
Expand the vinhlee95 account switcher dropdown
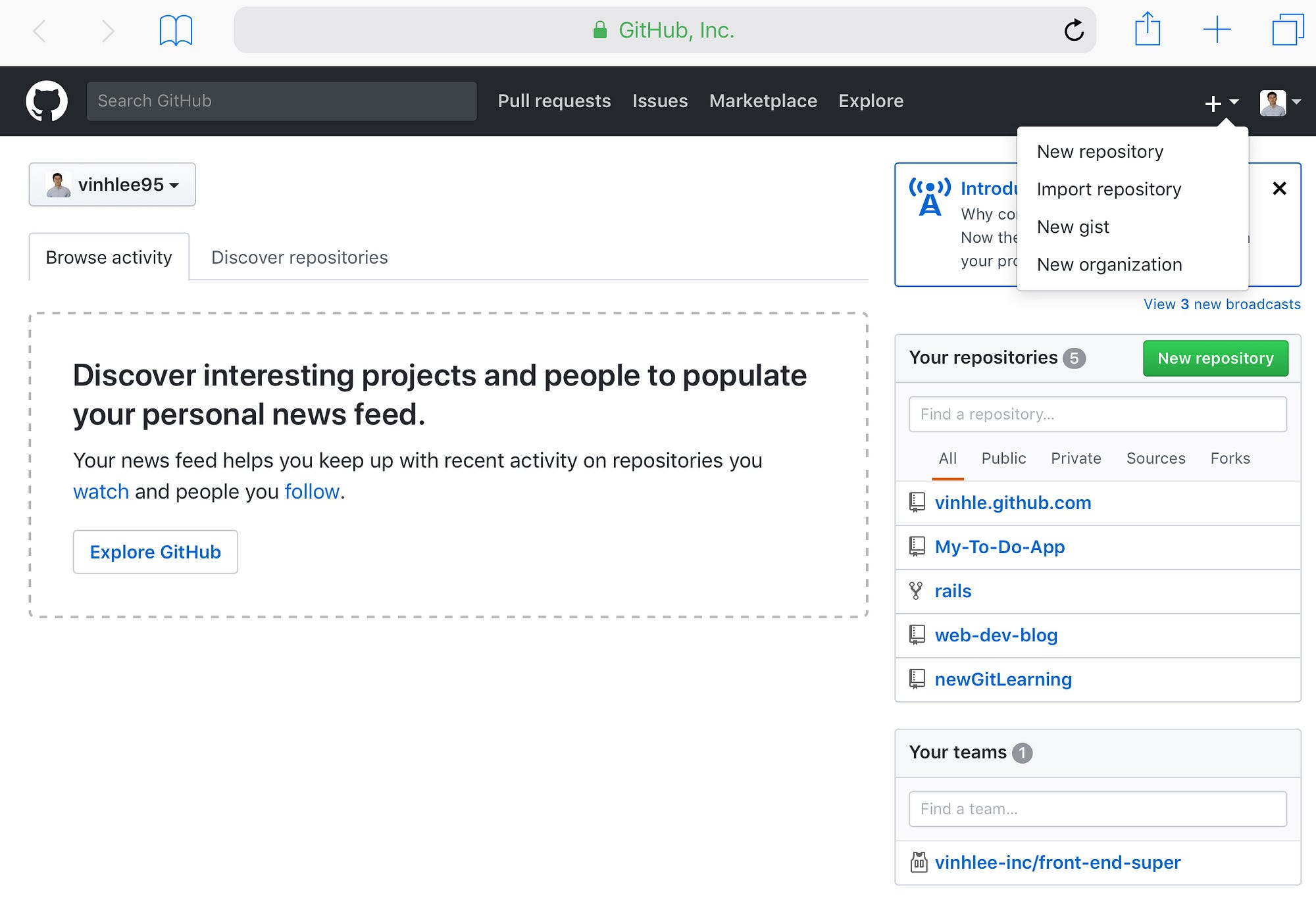pyautogui.click(x=113, y=185)
